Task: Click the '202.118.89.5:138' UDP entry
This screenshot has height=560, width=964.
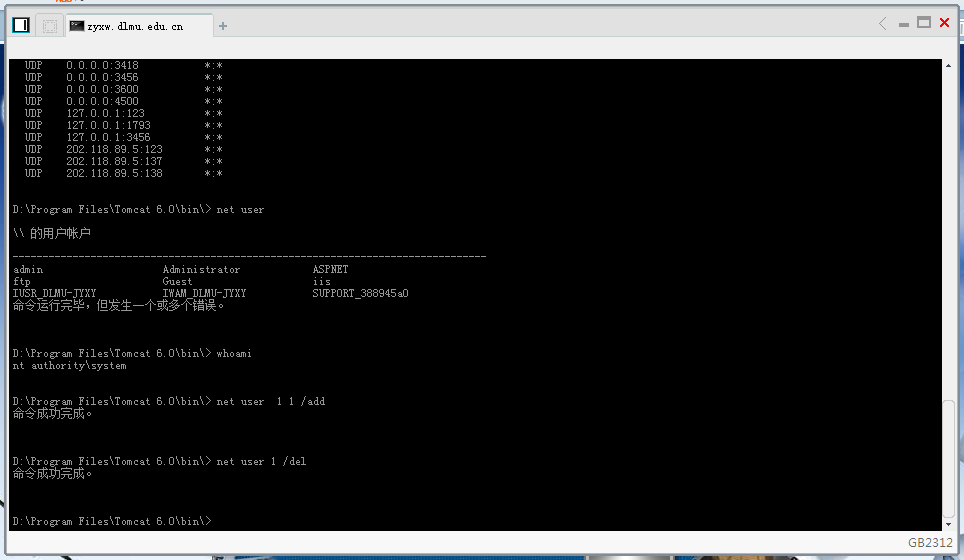Action: 114,174
